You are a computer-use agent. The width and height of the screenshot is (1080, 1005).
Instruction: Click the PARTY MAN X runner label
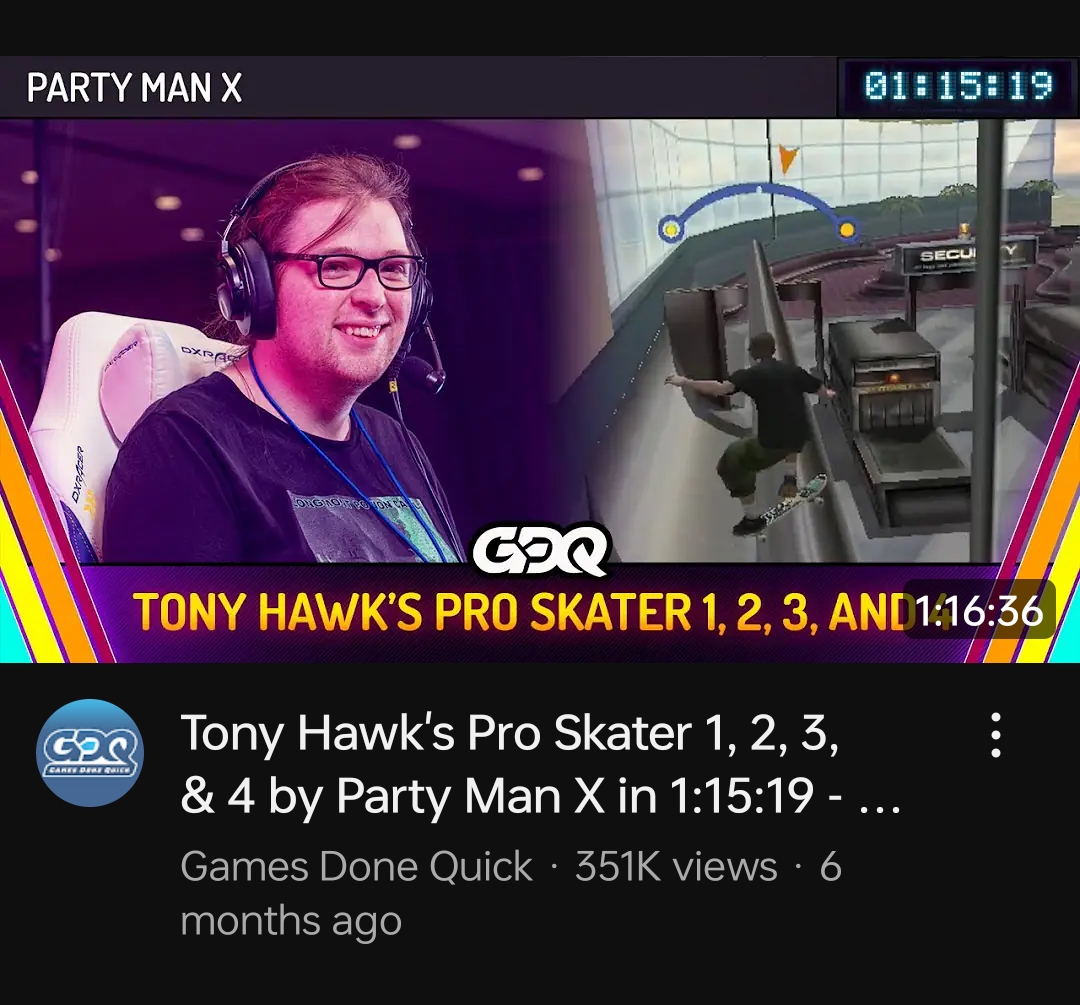pos(134,87)
